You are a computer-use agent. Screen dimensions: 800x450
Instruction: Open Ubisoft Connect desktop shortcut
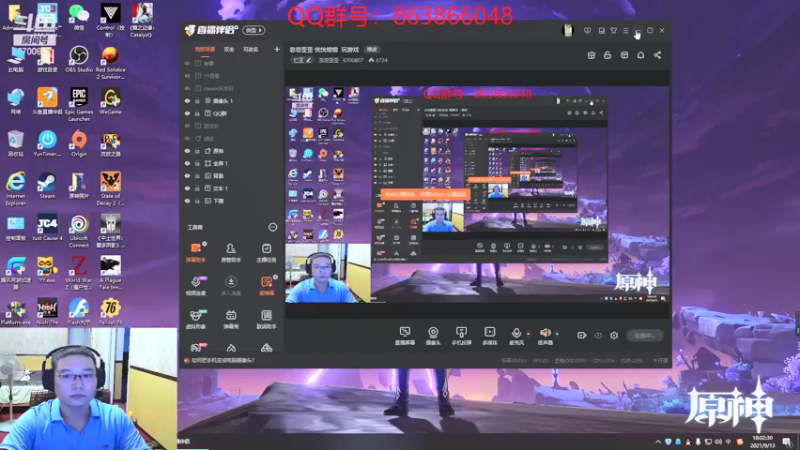coord(79,231)
